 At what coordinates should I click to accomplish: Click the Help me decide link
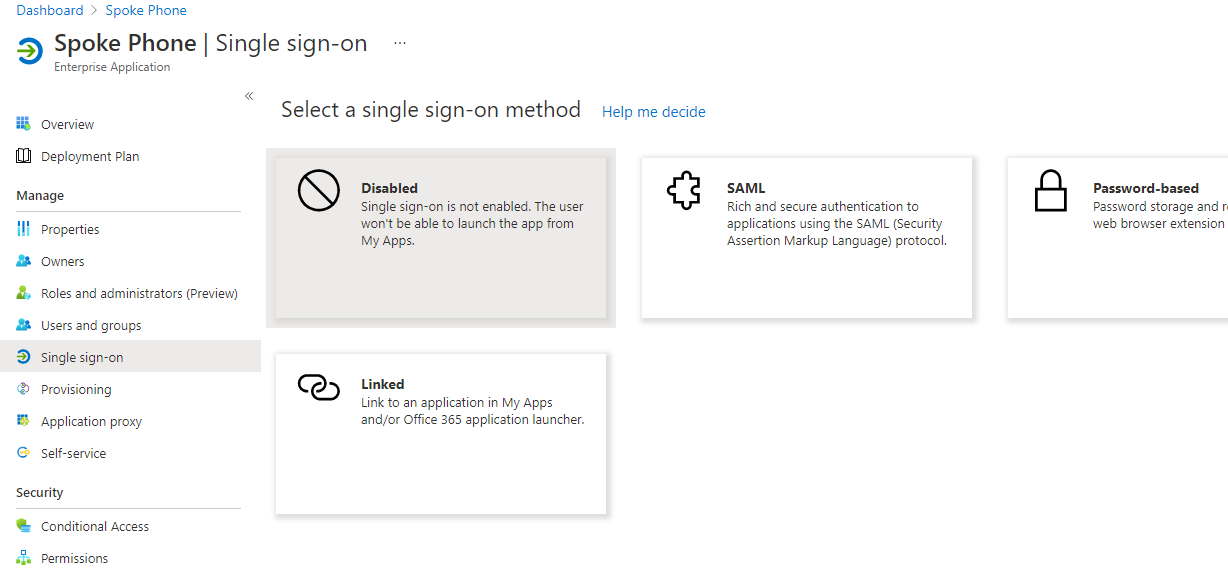[x=654, y=112]
